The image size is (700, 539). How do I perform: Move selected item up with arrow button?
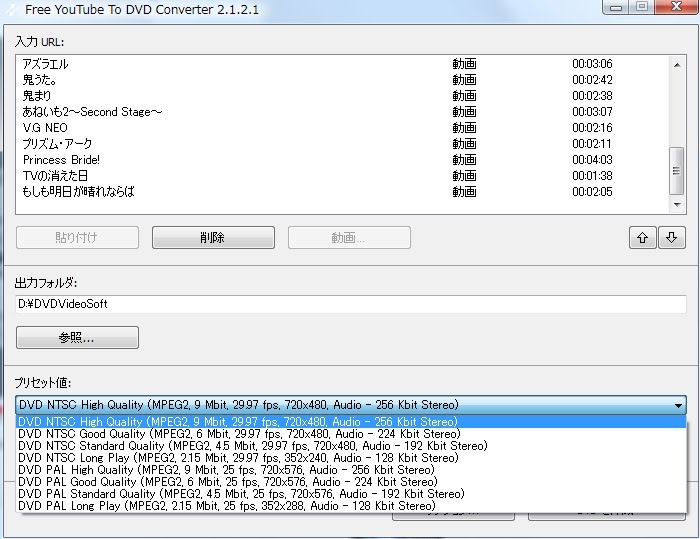click(642, 237)
